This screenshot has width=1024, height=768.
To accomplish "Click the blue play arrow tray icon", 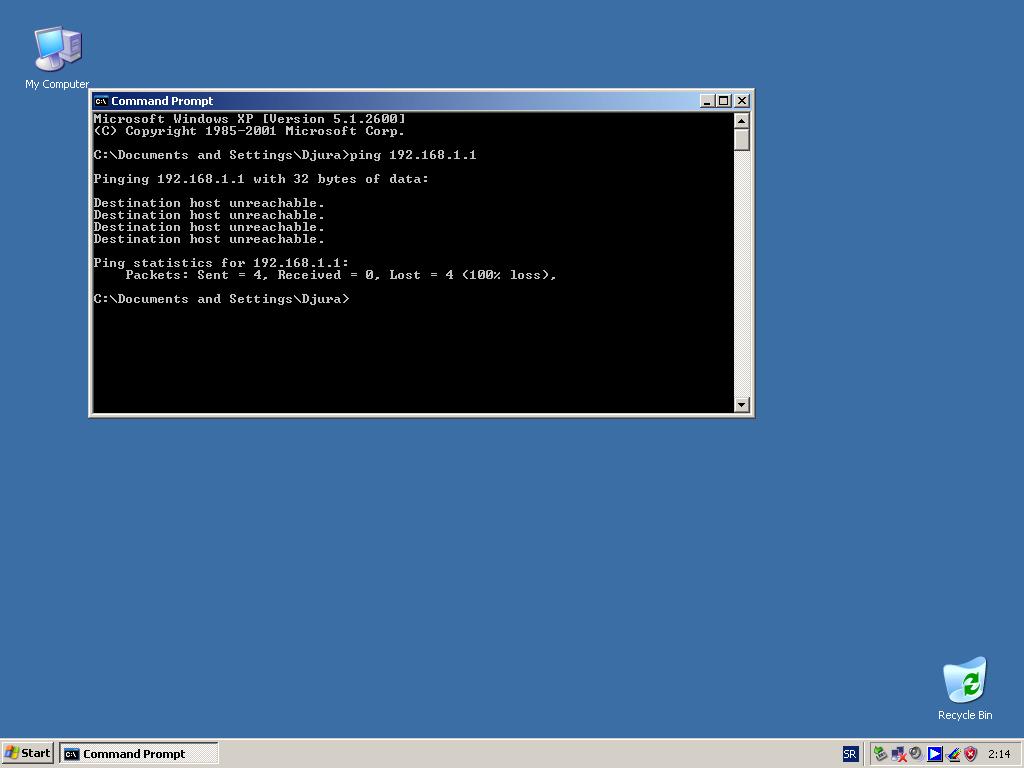I will pyautogui.click(x=935, y=754).
